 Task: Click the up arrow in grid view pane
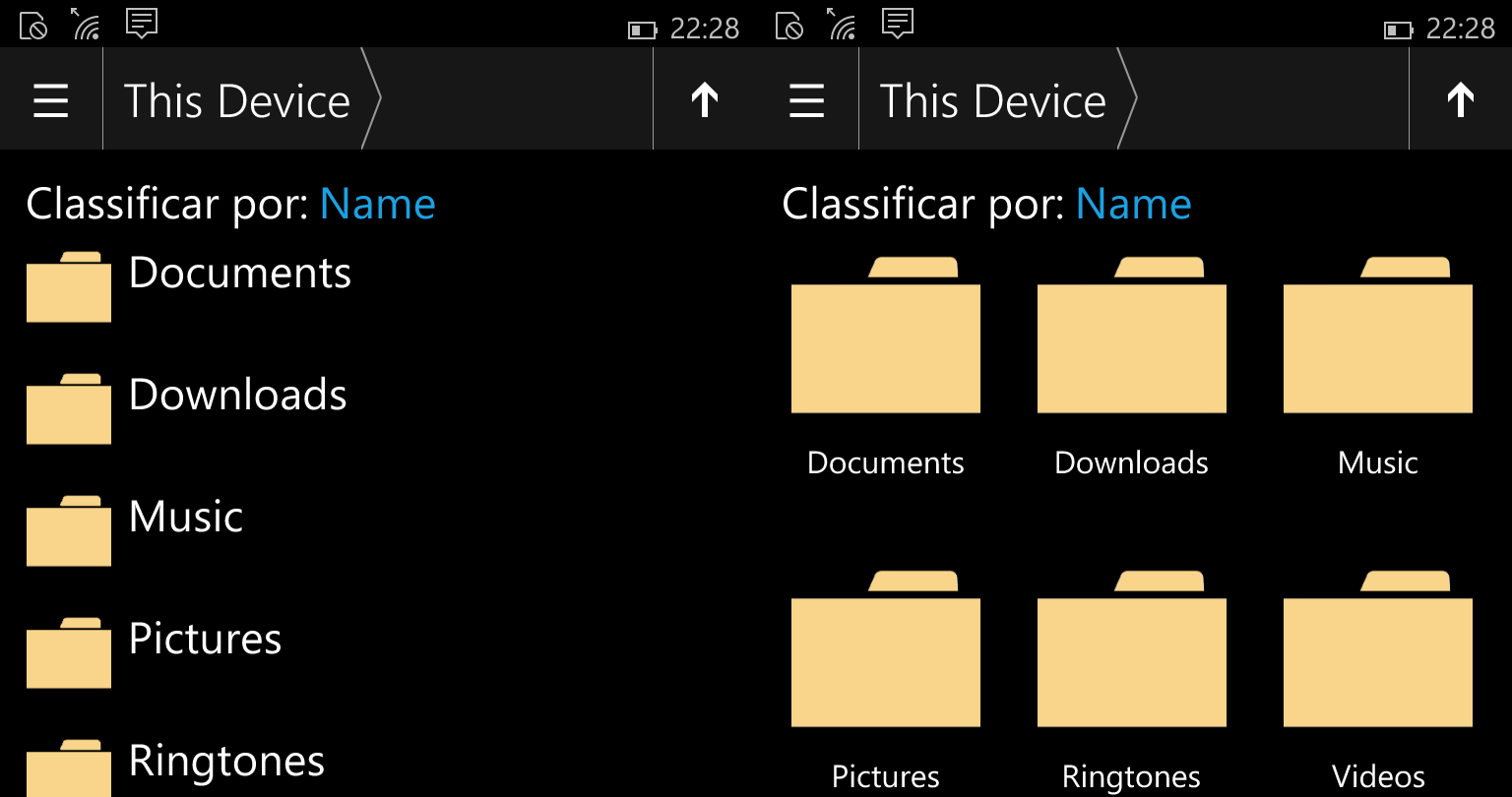tap(1461, 100)
